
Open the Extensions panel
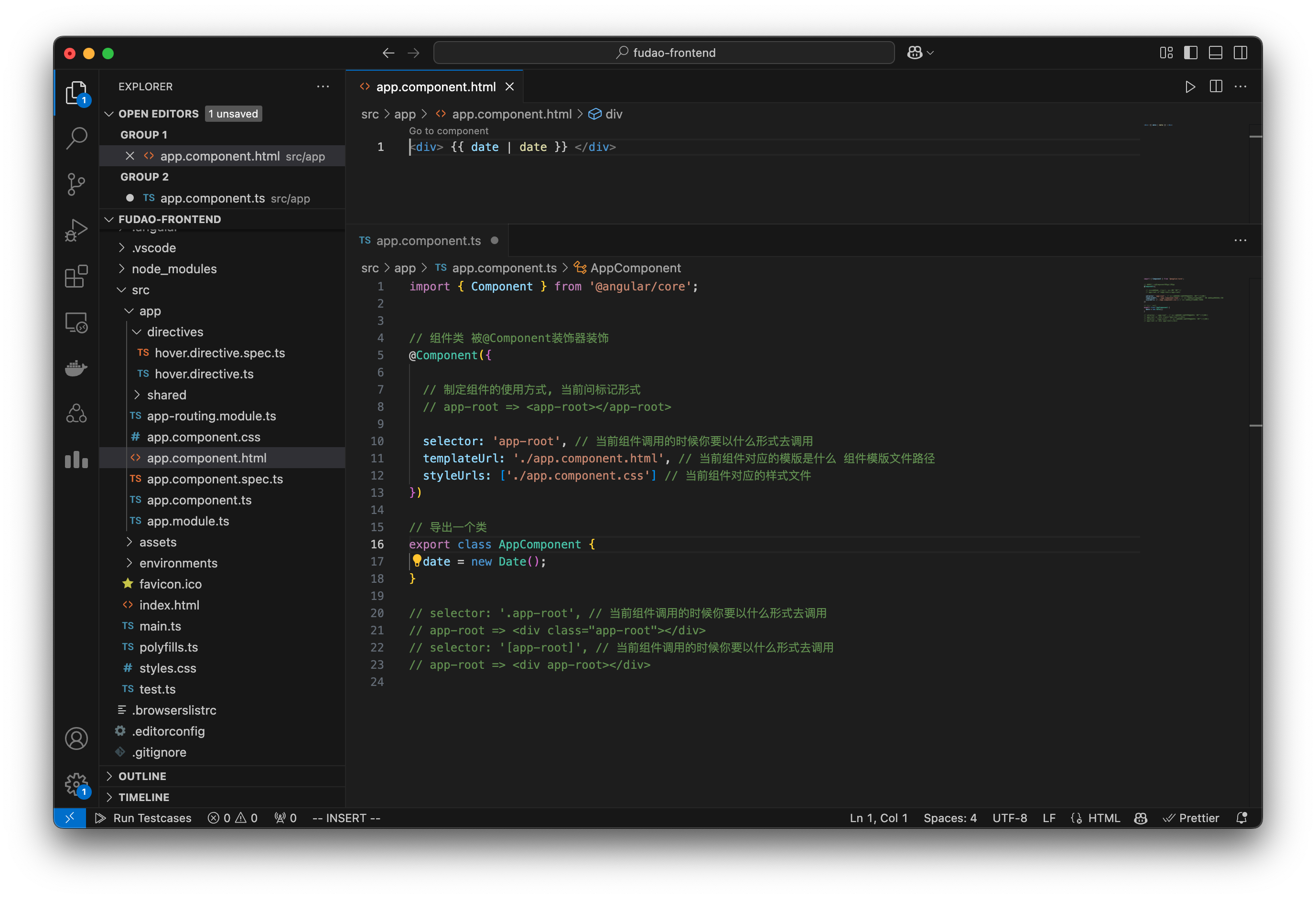(76, 276)
